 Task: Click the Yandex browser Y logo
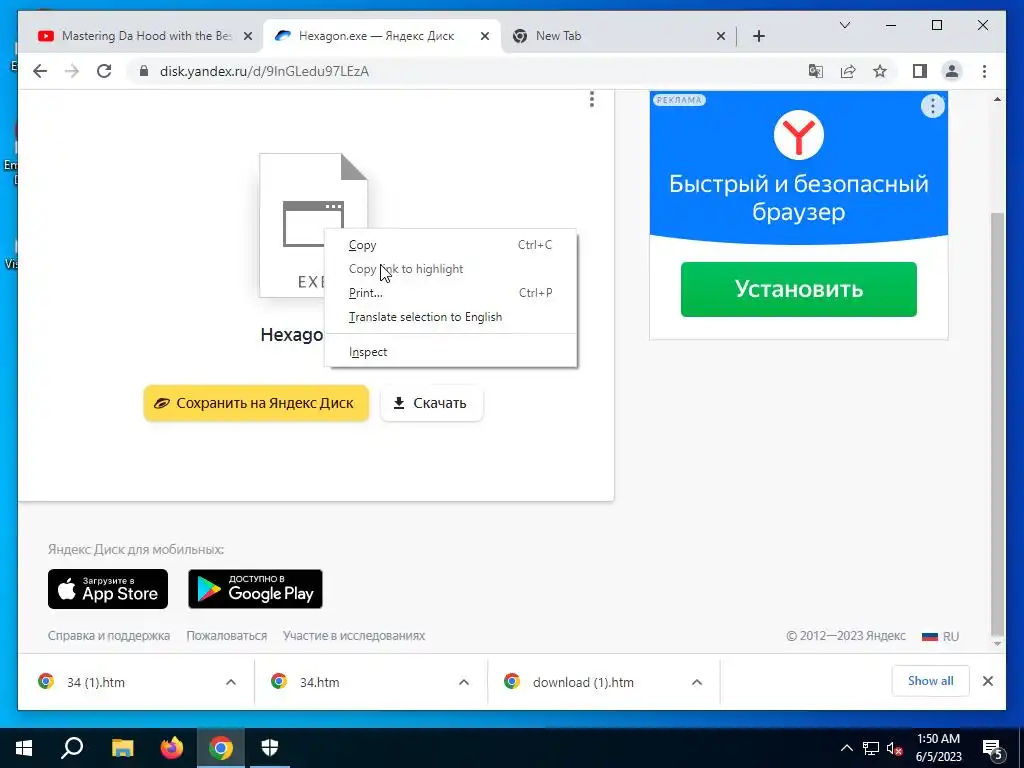click(x=799, y=135)
